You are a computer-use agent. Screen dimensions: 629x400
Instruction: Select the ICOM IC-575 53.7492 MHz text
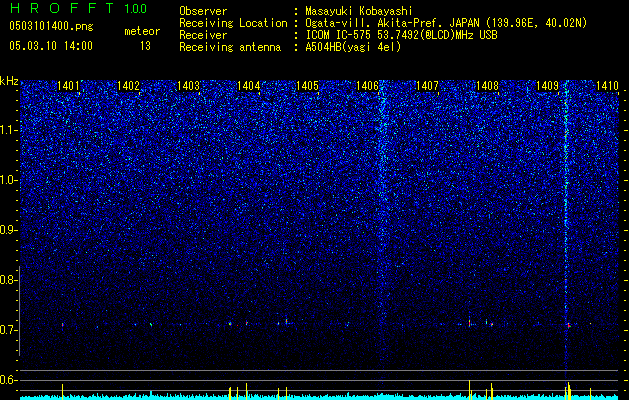click(x=401, y=35)
